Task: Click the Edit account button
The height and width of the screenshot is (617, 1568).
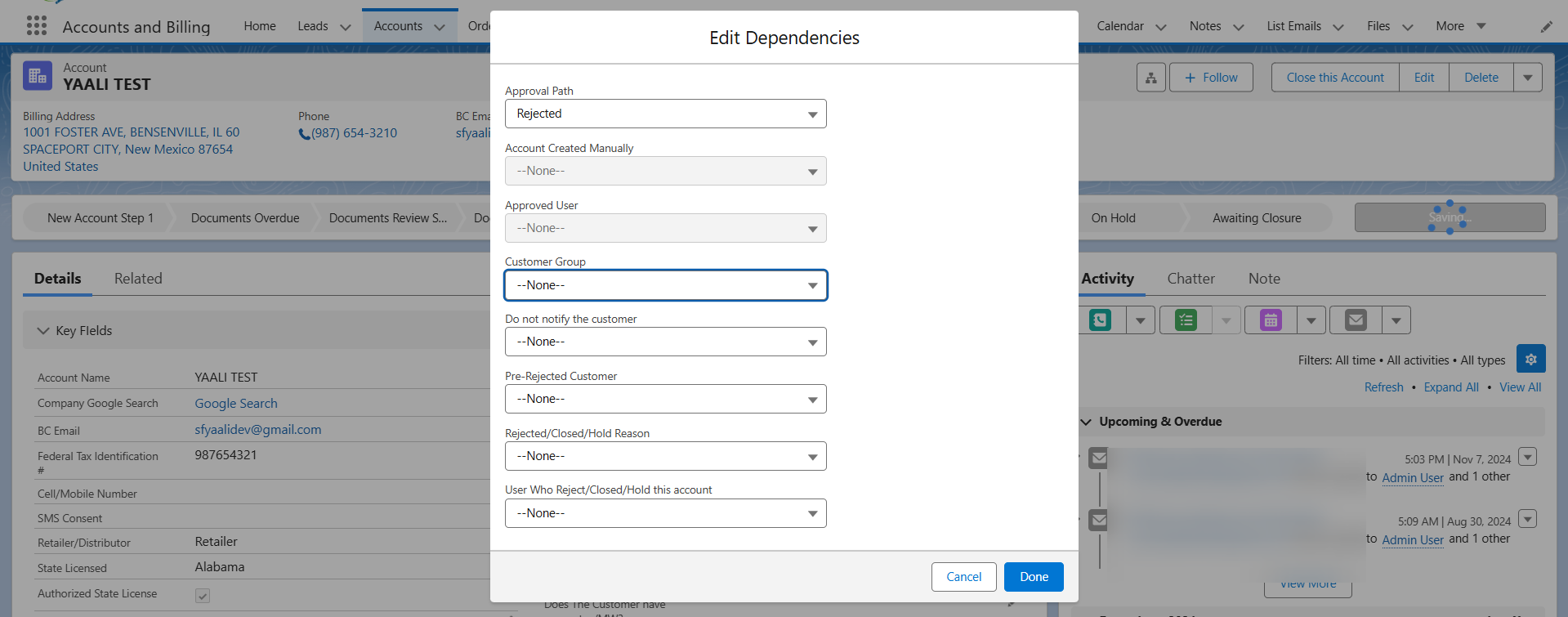Action: click(x=1424, y=78)
